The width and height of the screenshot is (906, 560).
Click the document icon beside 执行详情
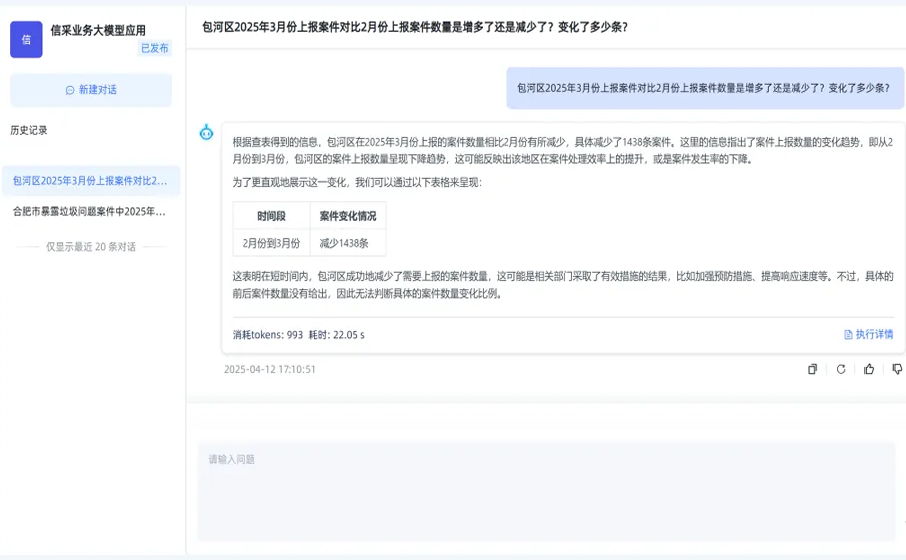point(848,335)
